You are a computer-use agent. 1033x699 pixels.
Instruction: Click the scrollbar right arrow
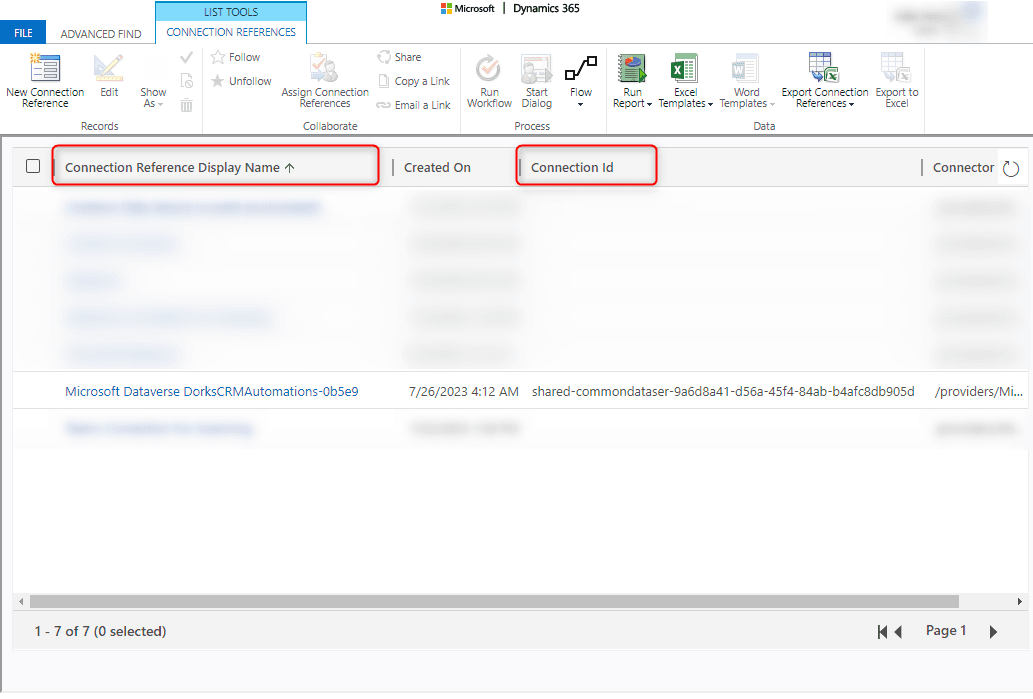click(1019, 601)
